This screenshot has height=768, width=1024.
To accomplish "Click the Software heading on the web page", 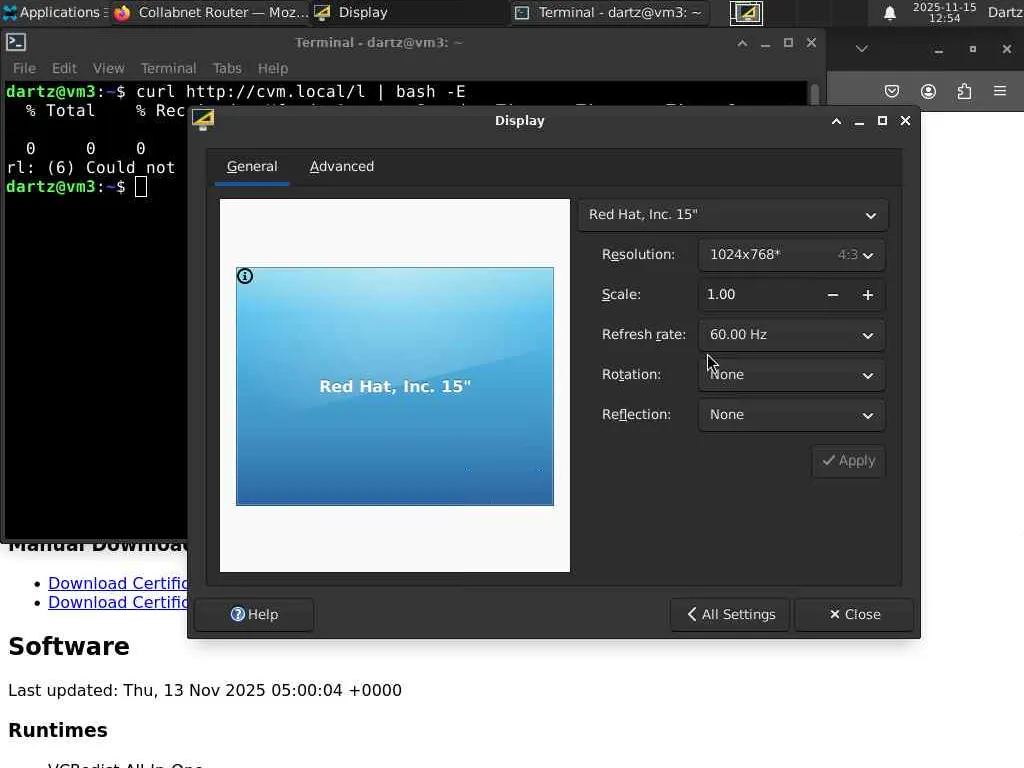I will click(x=69, y=647).
